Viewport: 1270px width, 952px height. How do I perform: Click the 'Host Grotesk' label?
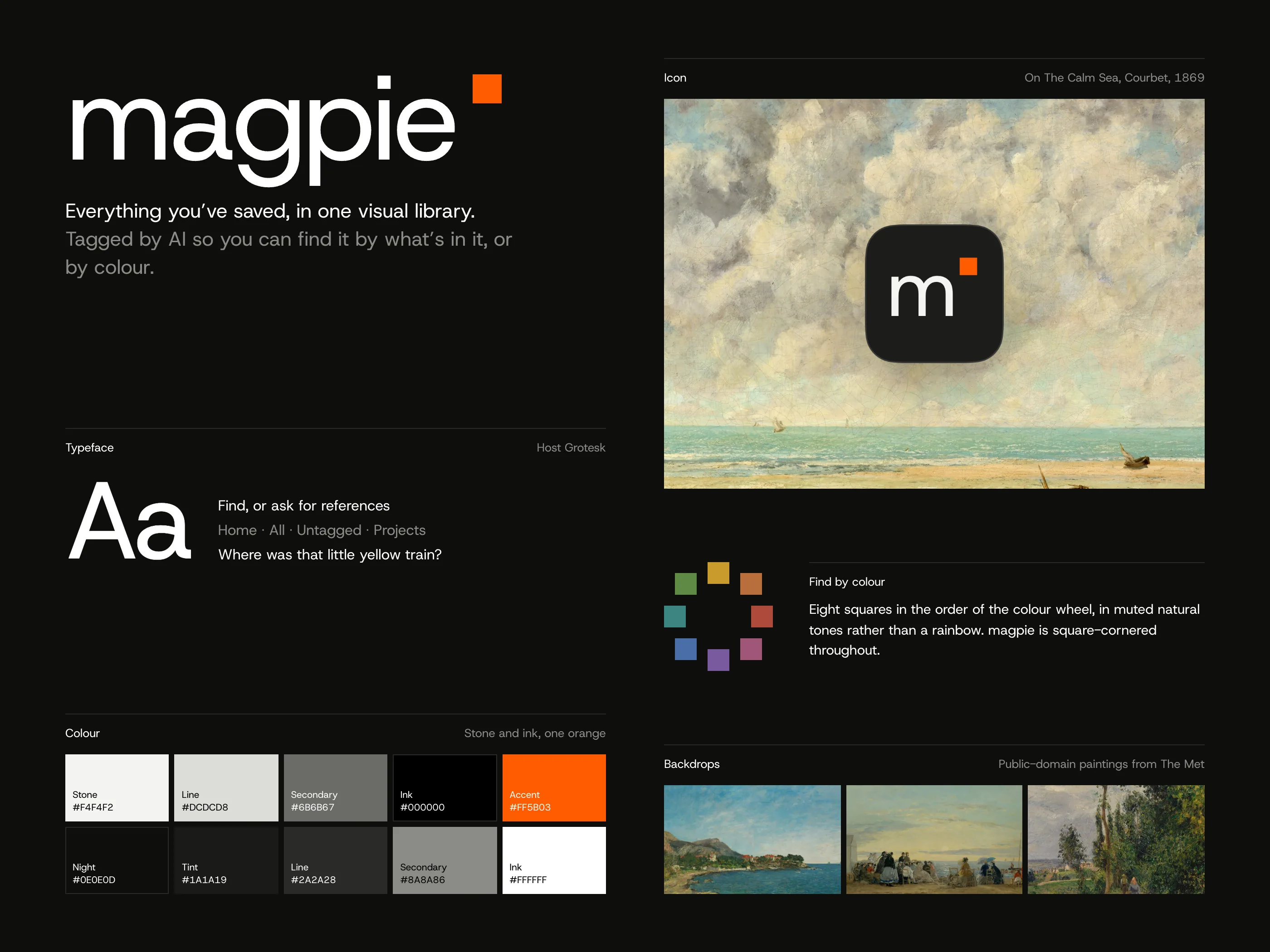point(571,447)
